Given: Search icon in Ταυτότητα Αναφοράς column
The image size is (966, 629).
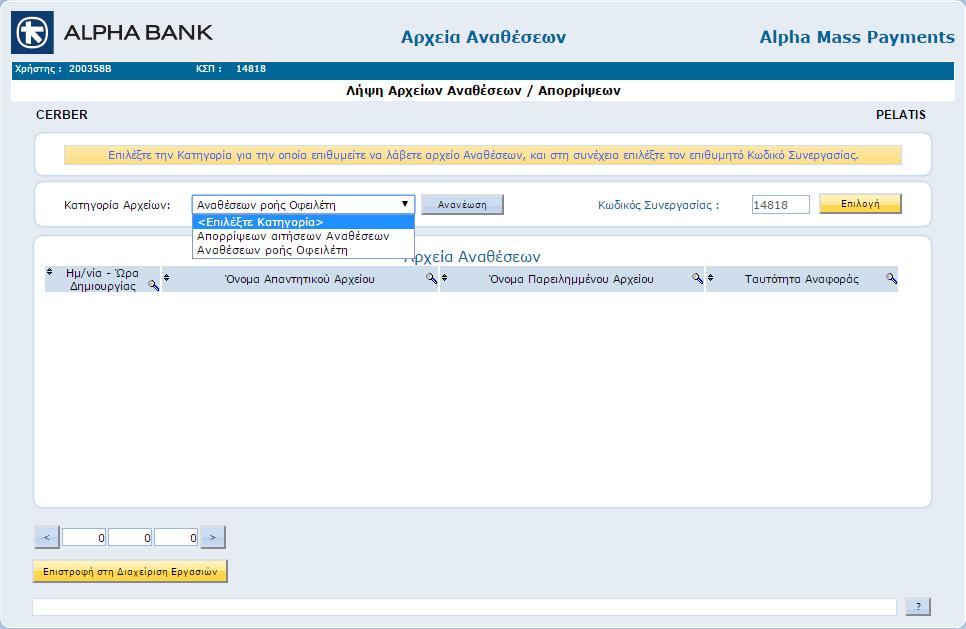Looking at the screenshot, I should (x=891, y=278).
